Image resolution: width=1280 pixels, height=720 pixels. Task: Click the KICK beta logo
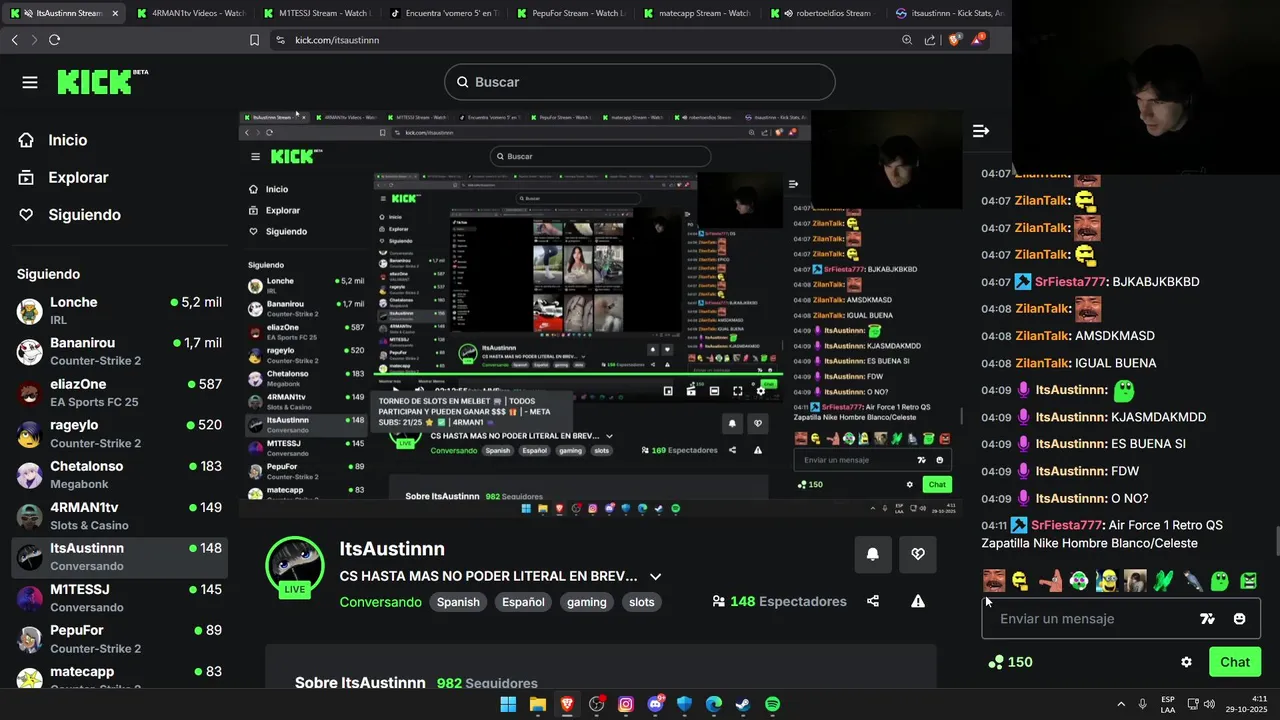tap(102, 82)
